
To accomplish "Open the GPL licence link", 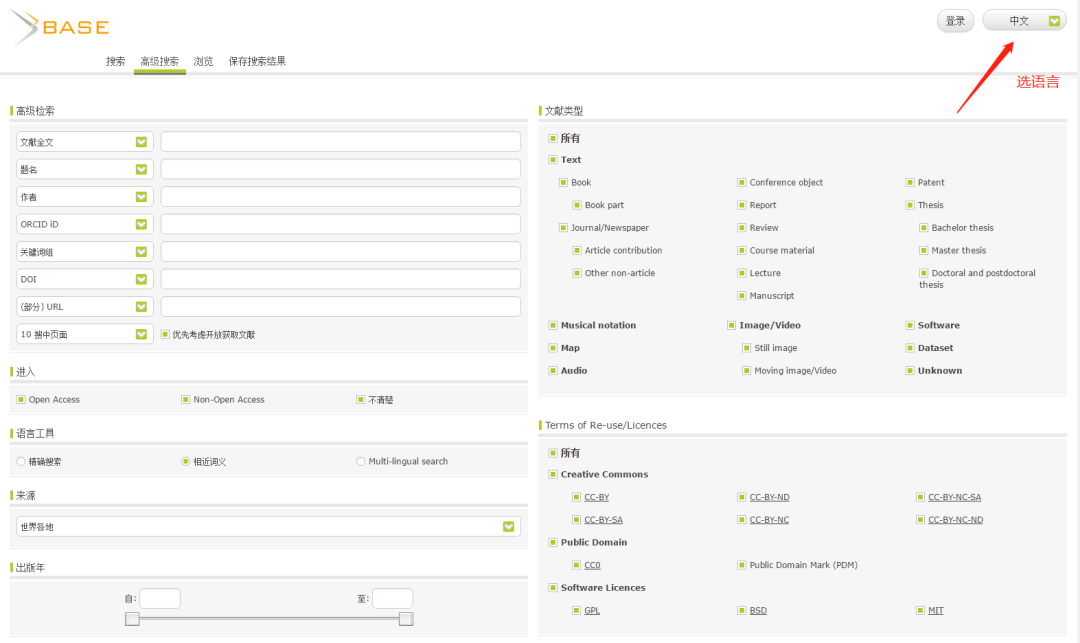I will pos(592,611).
